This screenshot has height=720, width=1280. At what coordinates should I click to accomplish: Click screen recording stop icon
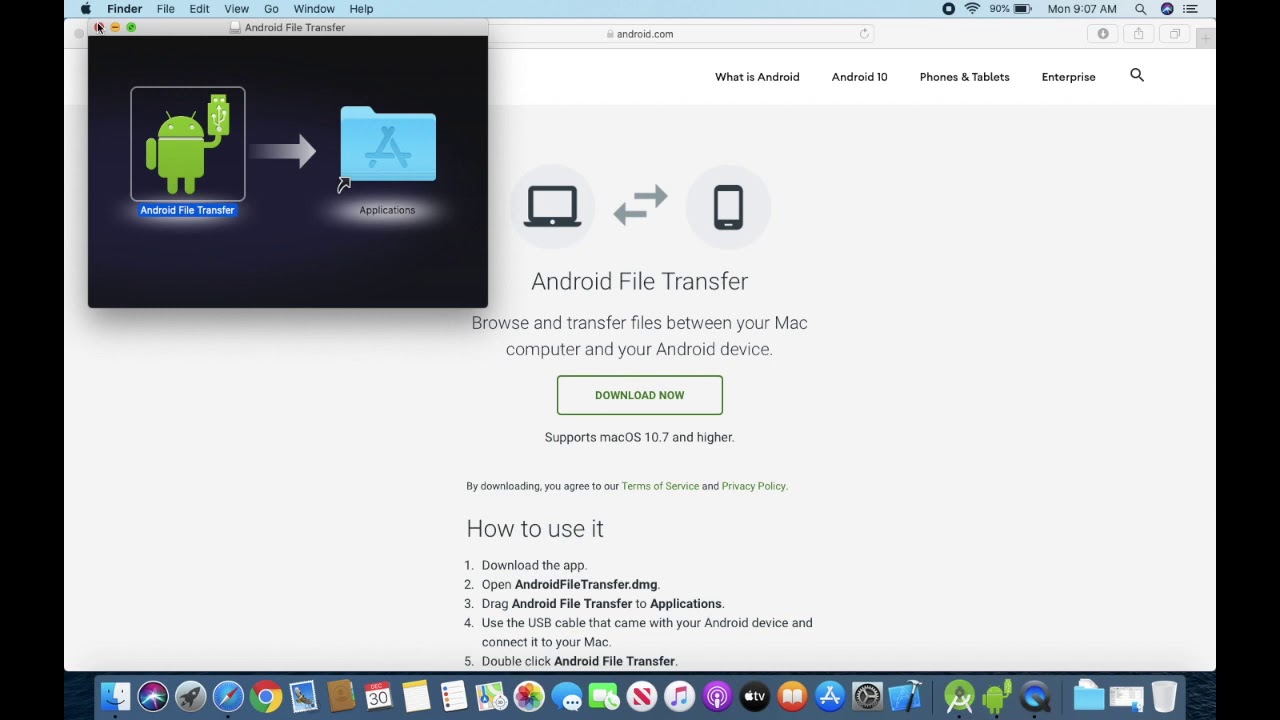click(948, 9)
